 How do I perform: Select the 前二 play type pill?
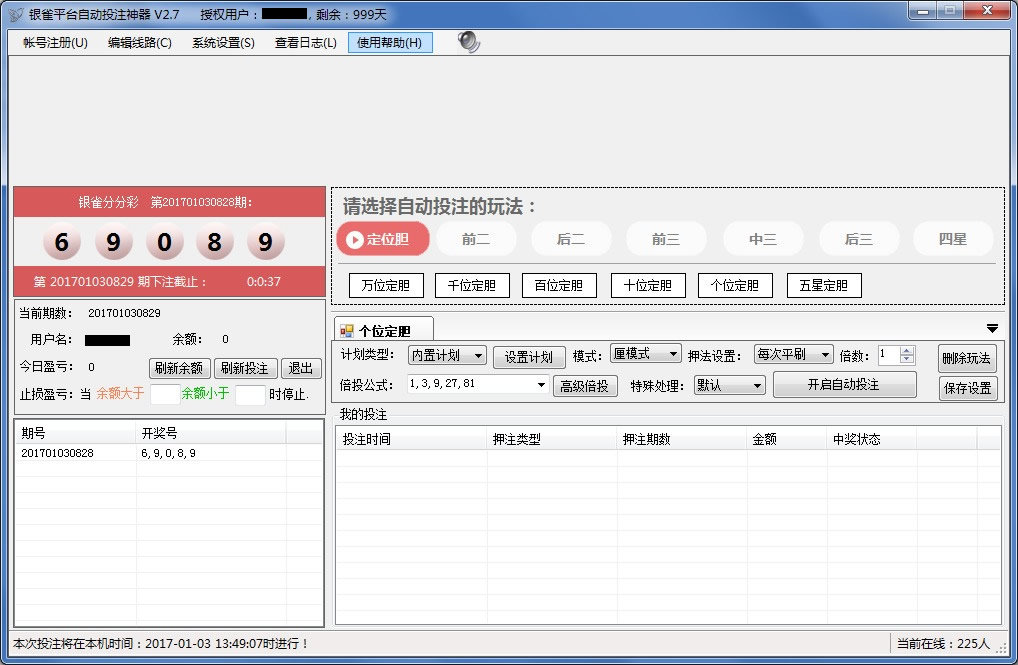pos(476,239)
